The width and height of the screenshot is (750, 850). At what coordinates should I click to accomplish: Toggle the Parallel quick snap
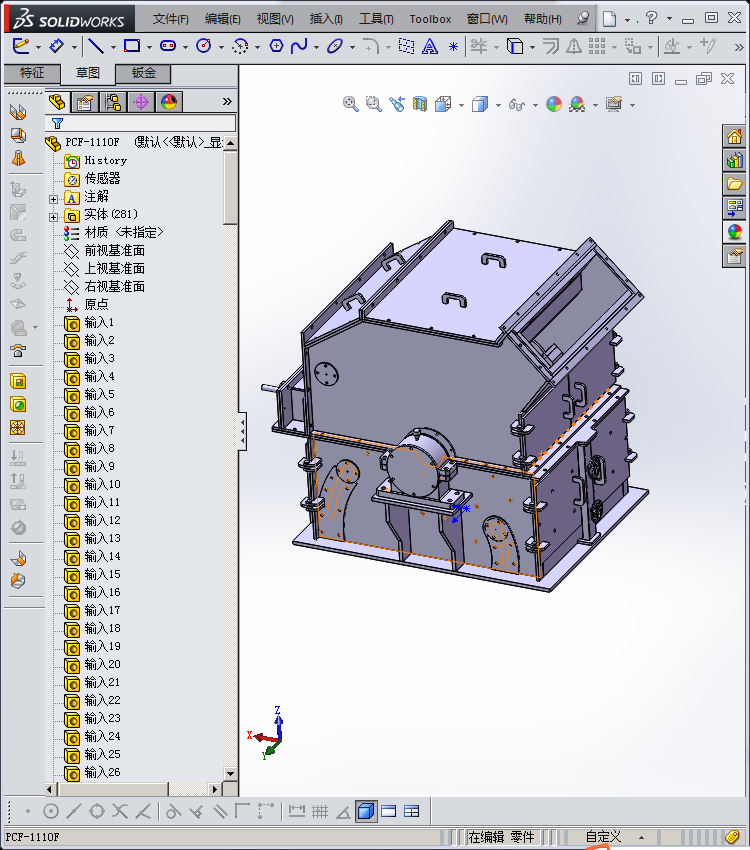pyautogui.click(x=219, y=812)
